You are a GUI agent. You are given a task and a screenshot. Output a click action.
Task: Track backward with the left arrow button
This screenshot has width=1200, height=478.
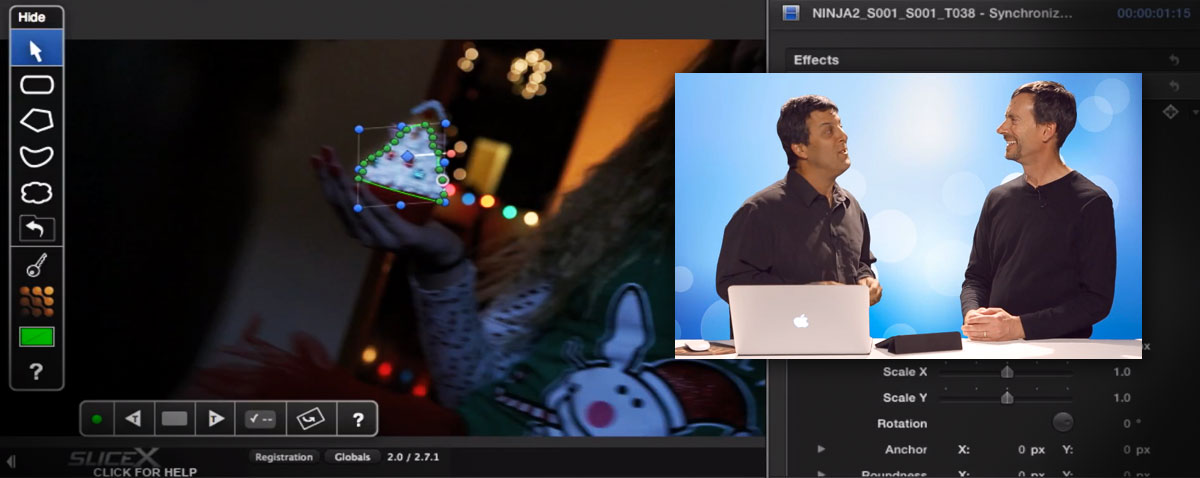tap(133, 419)
